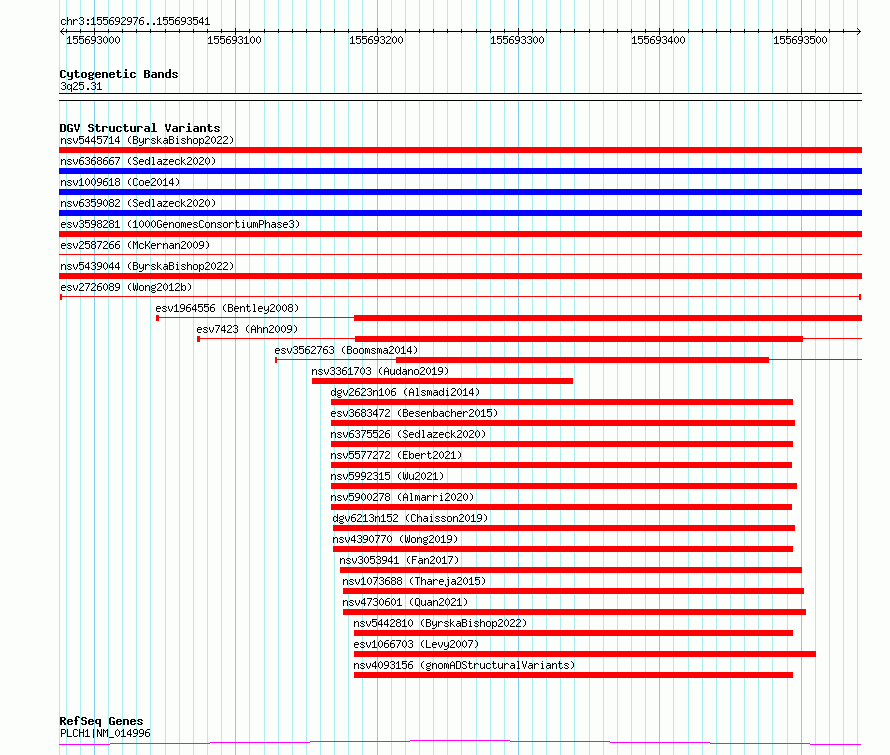This screenshot has height=755, width=890.
Task: Click nsv3361703 (Audano2019) label
Action: pos(380,371)
